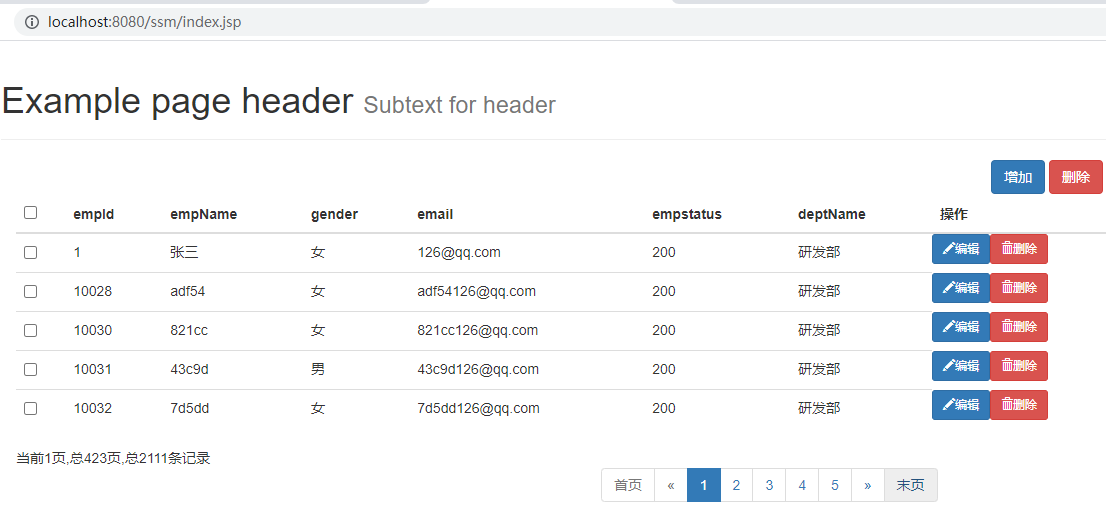Click the empstatus column header
The width and height of the screenshot is (1106, 507).
point(687,214)
